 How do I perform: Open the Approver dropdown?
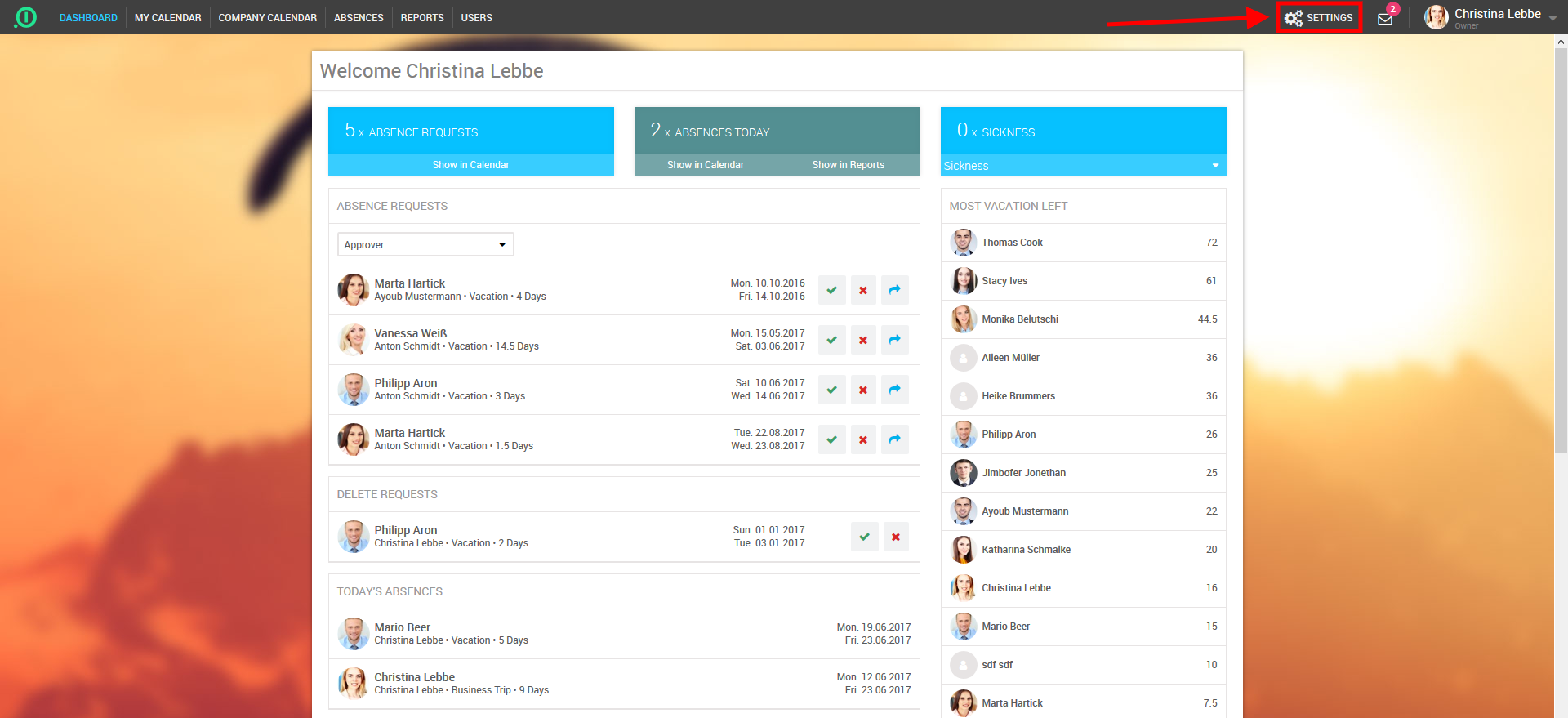click(425, 244)
